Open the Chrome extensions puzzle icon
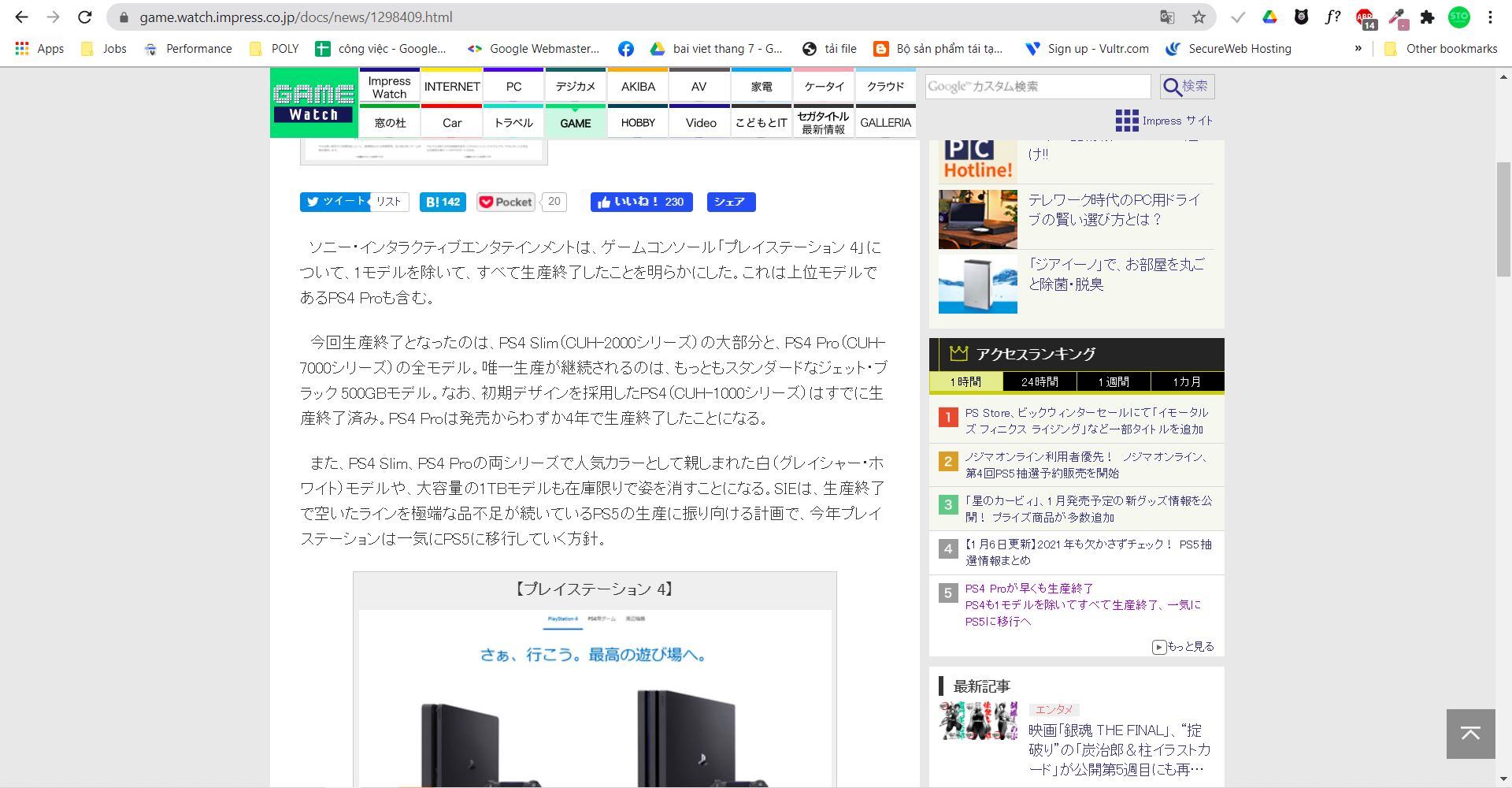 tap(1427, 17)
